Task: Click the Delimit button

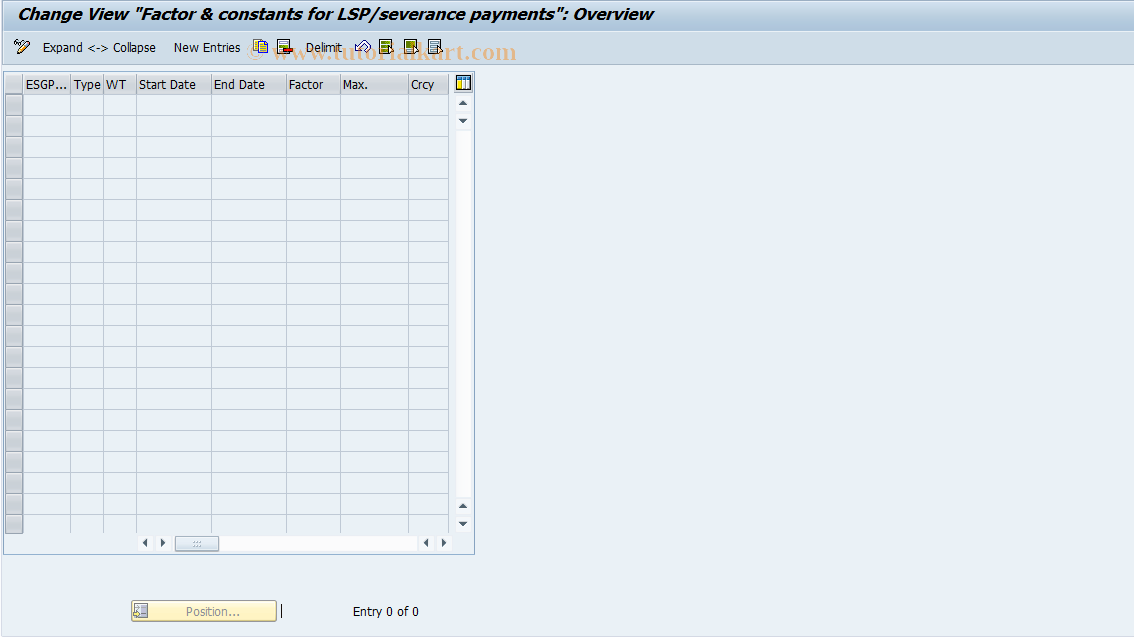Action: [x=323, y=48]
